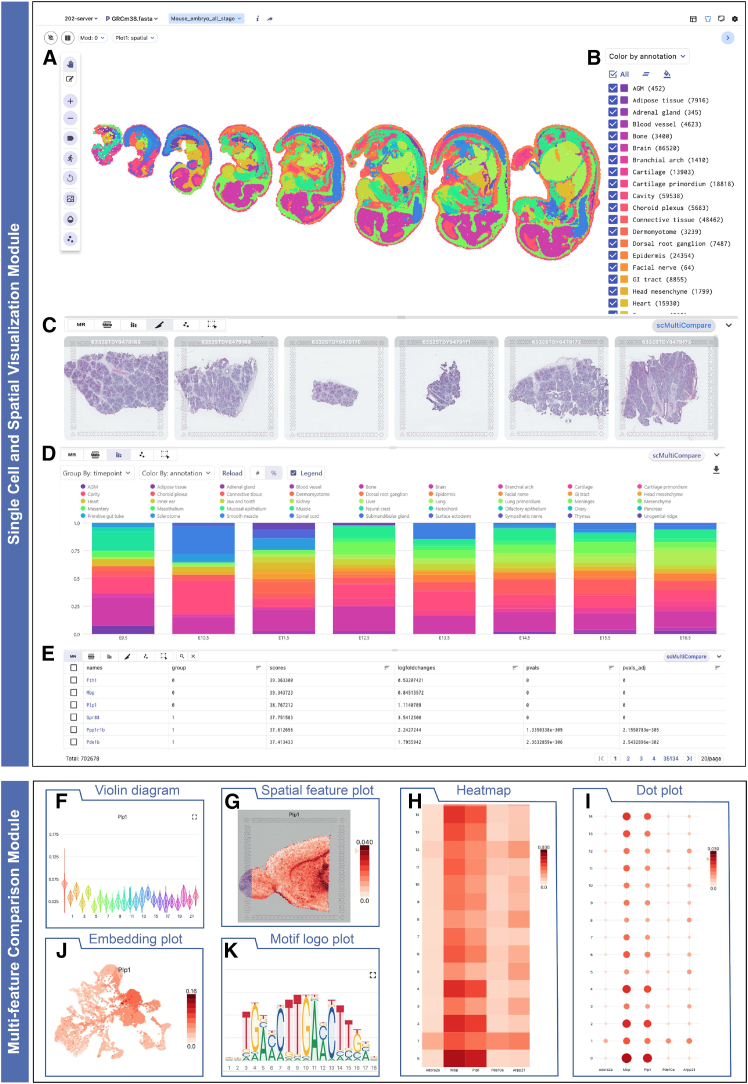Click the pause button near Mod selector
The image size is (748, 1084).
pos(68,38)
